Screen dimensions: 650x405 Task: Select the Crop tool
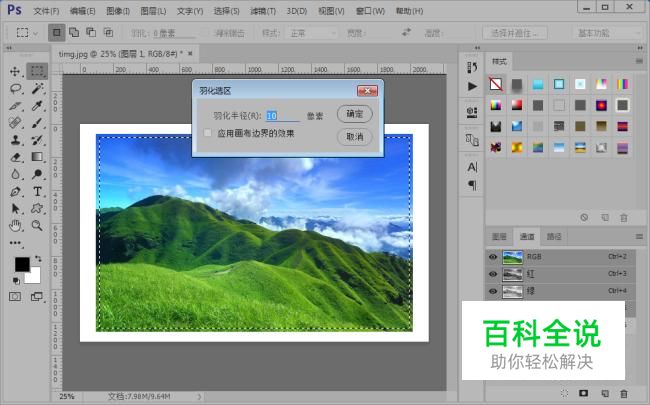tap(15, 106)
